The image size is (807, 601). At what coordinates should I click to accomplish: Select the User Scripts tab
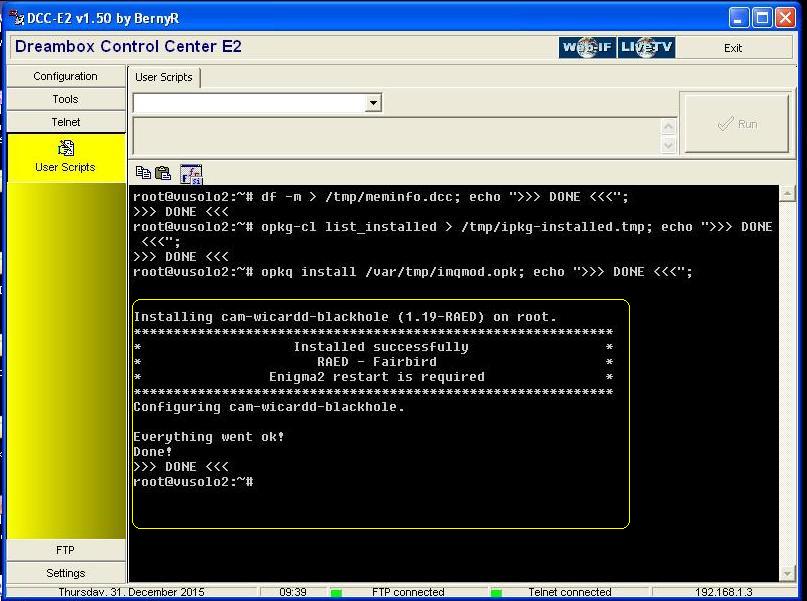coord(164,77)
